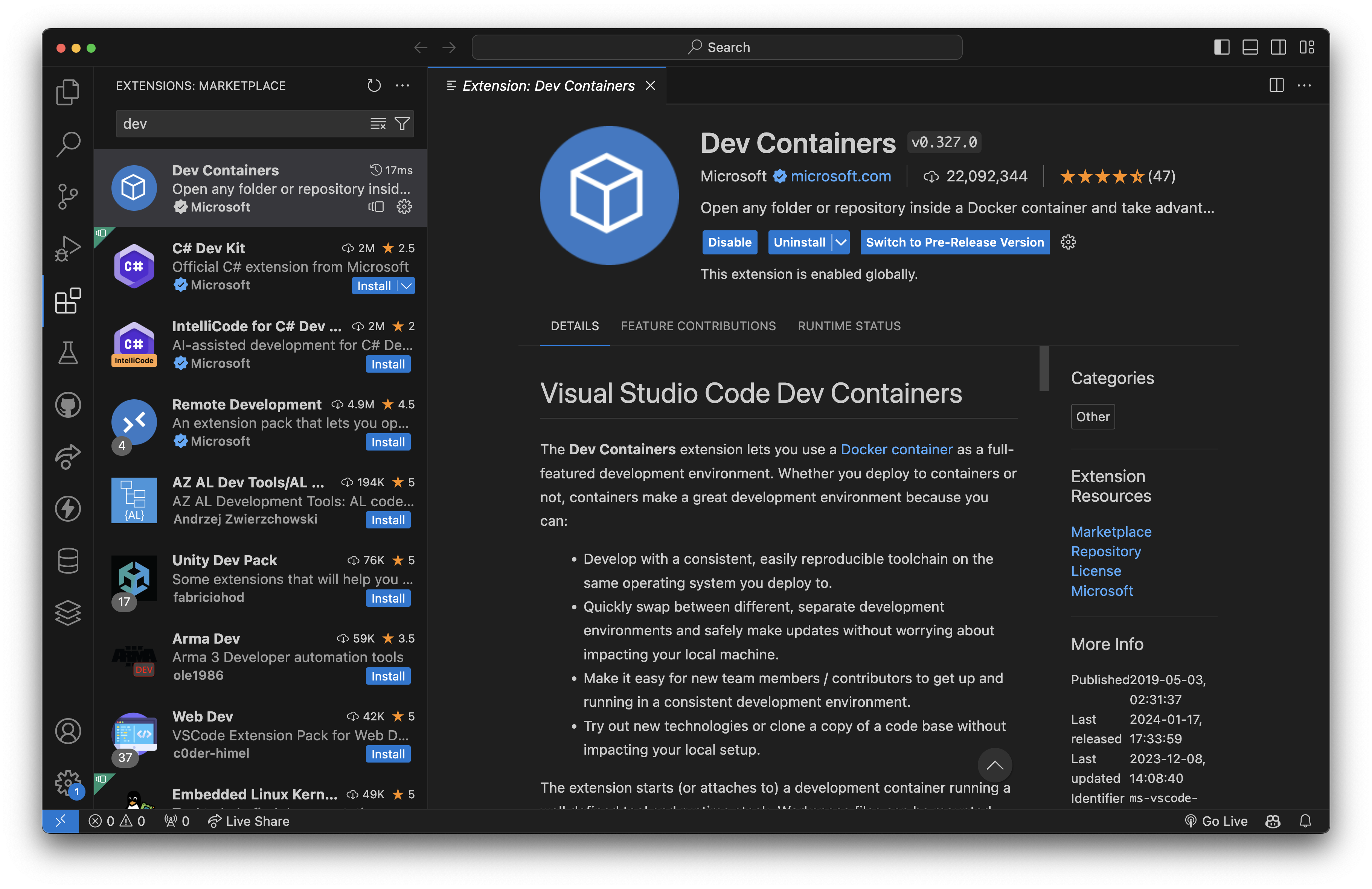1372x889 pixels.
Task: Click Go Live in status bar
Action: tap(1216, 820)
